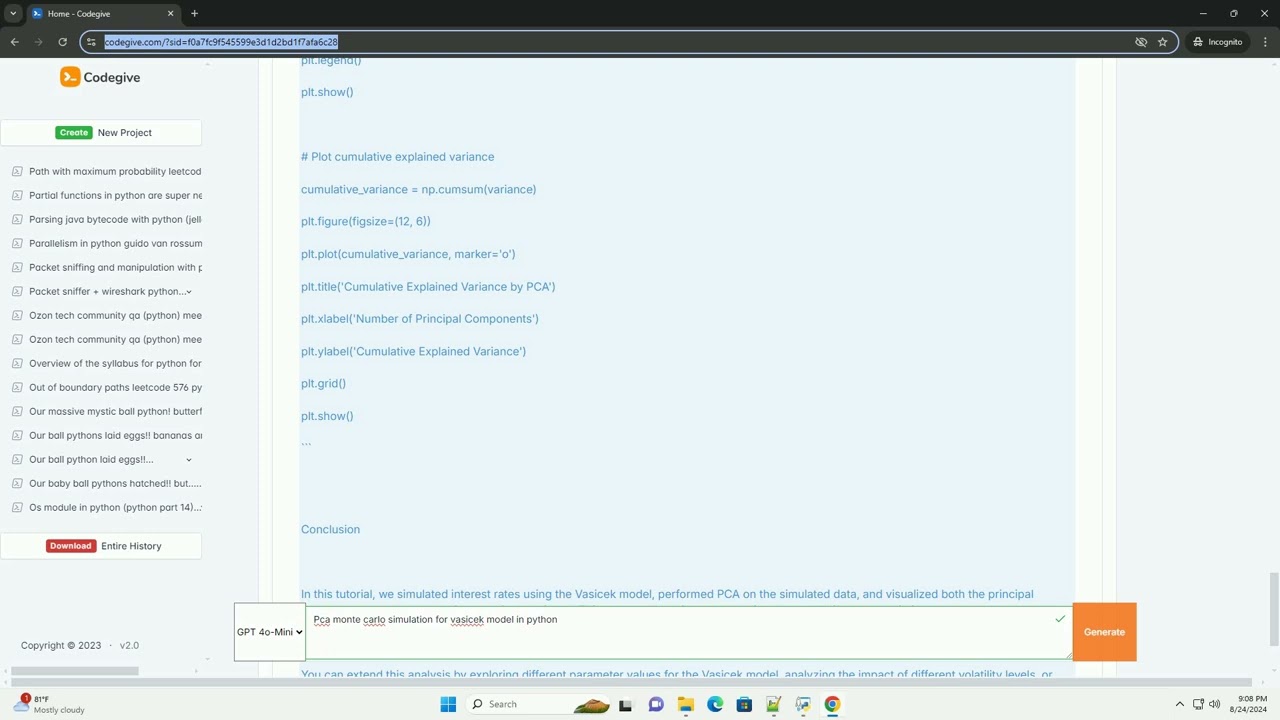Screen dimensions: 1280x720
Task: Show hidden system tray icons
Action: [x=1179, y=704]
